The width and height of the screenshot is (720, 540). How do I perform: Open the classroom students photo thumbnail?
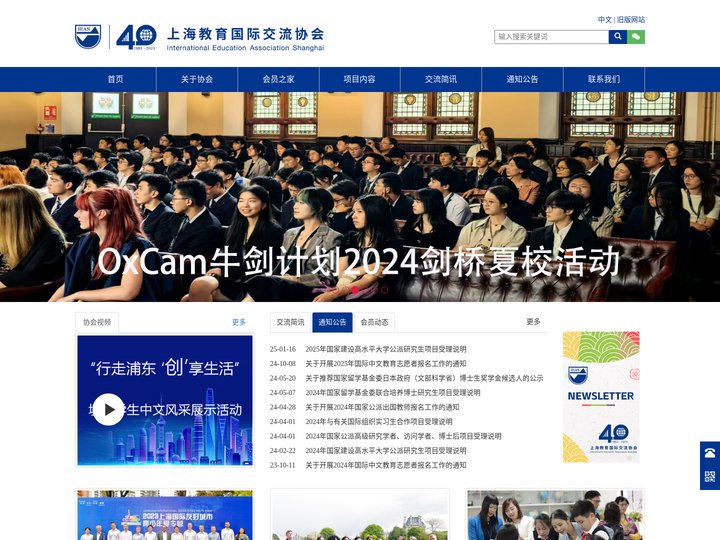(x=555, y=515)
